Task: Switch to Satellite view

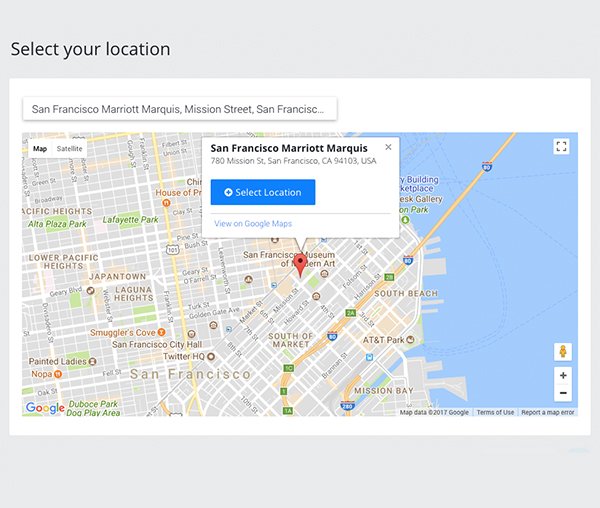Action: tap(69, 148)
